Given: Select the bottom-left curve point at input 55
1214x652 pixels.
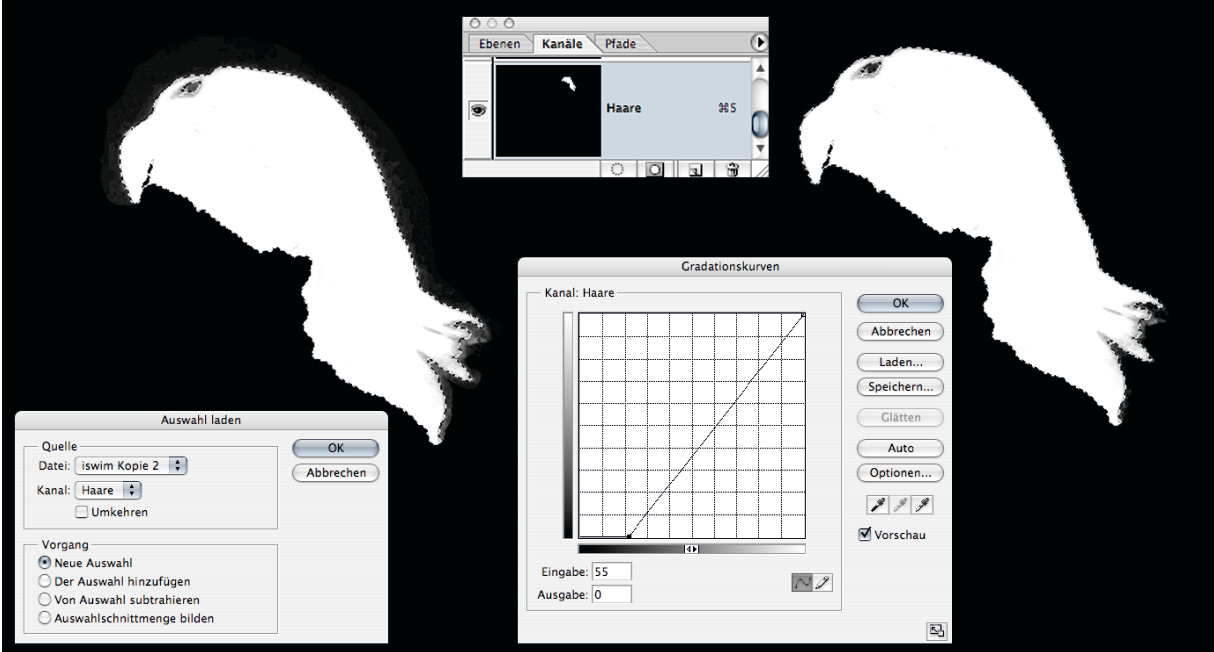Looking at the screenshot, I should click(628, 537).
